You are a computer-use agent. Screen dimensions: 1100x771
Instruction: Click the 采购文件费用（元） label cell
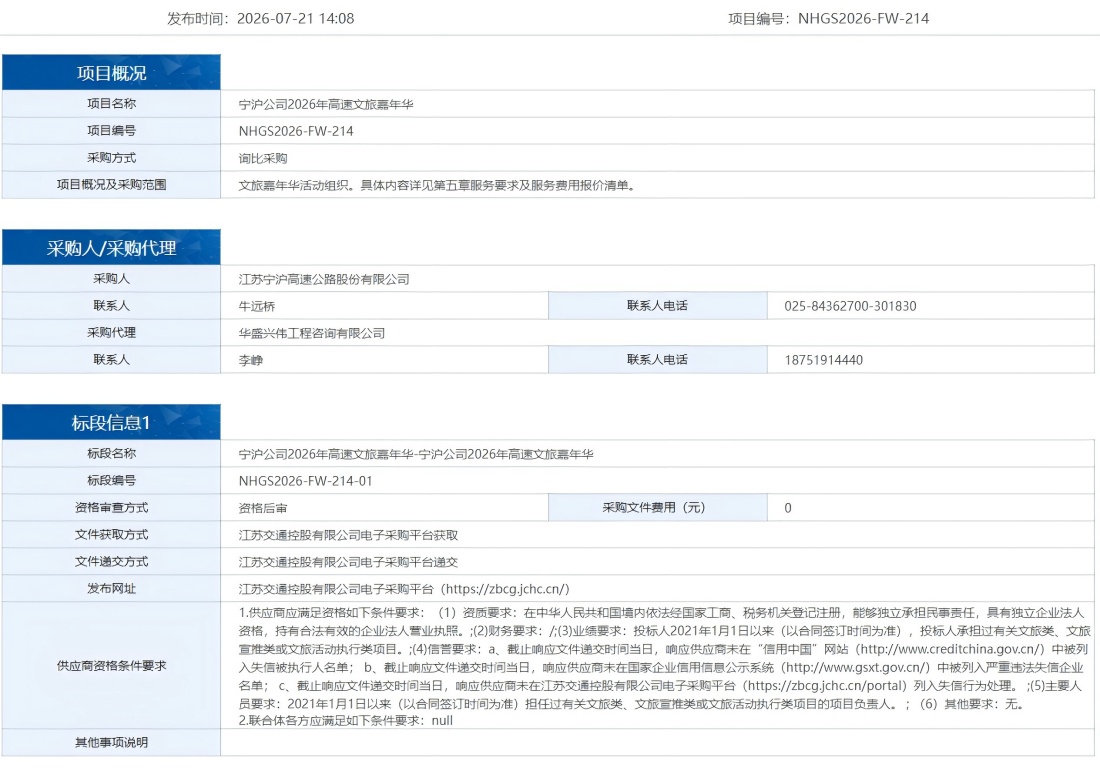(657, 508)
